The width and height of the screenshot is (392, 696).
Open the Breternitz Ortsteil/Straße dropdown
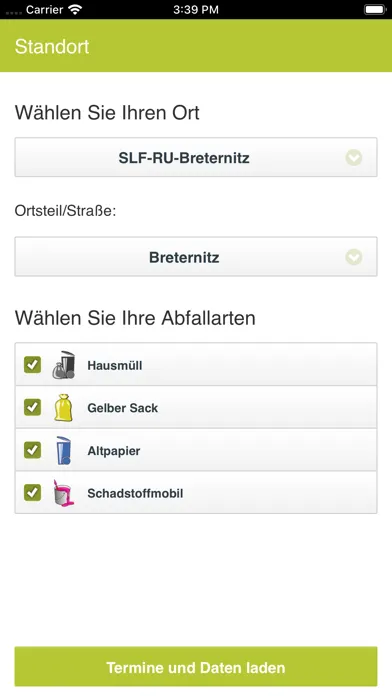pos(196,257)
